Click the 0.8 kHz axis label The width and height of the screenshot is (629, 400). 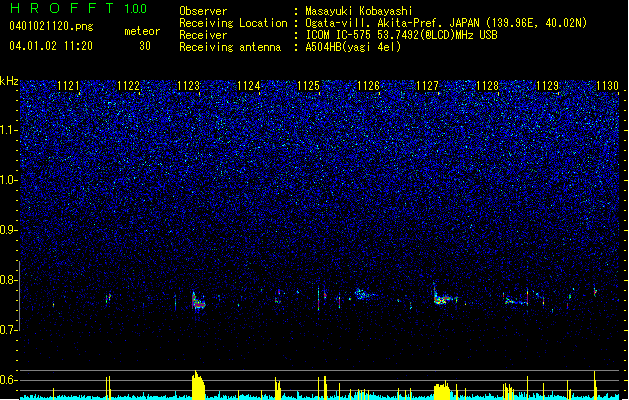pyautogui.click(x=8, y=280)
